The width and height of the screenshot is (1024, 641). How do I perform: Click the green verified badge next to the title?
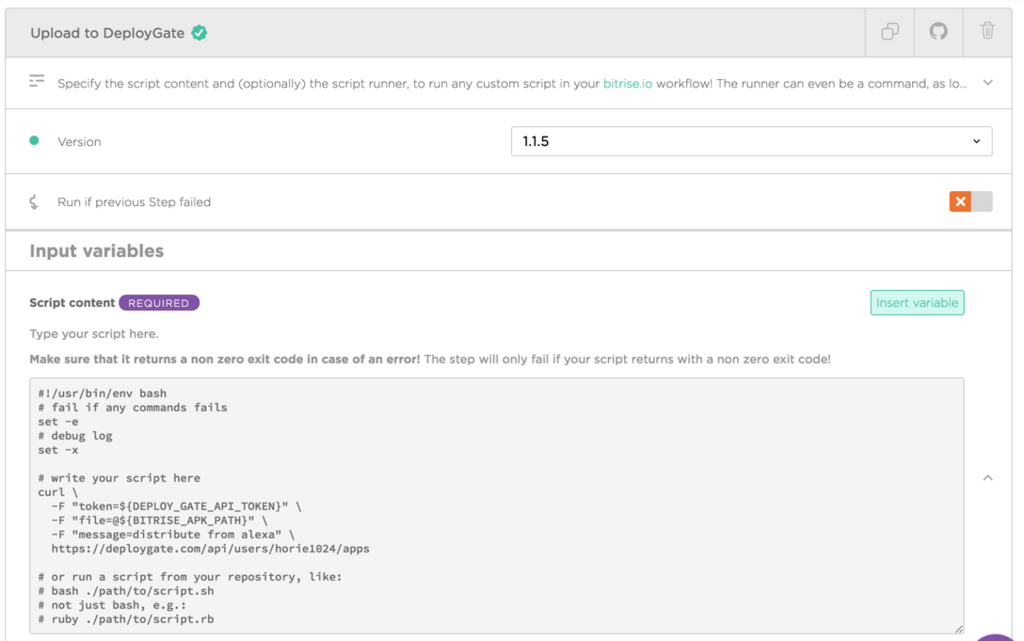(199, 33)
